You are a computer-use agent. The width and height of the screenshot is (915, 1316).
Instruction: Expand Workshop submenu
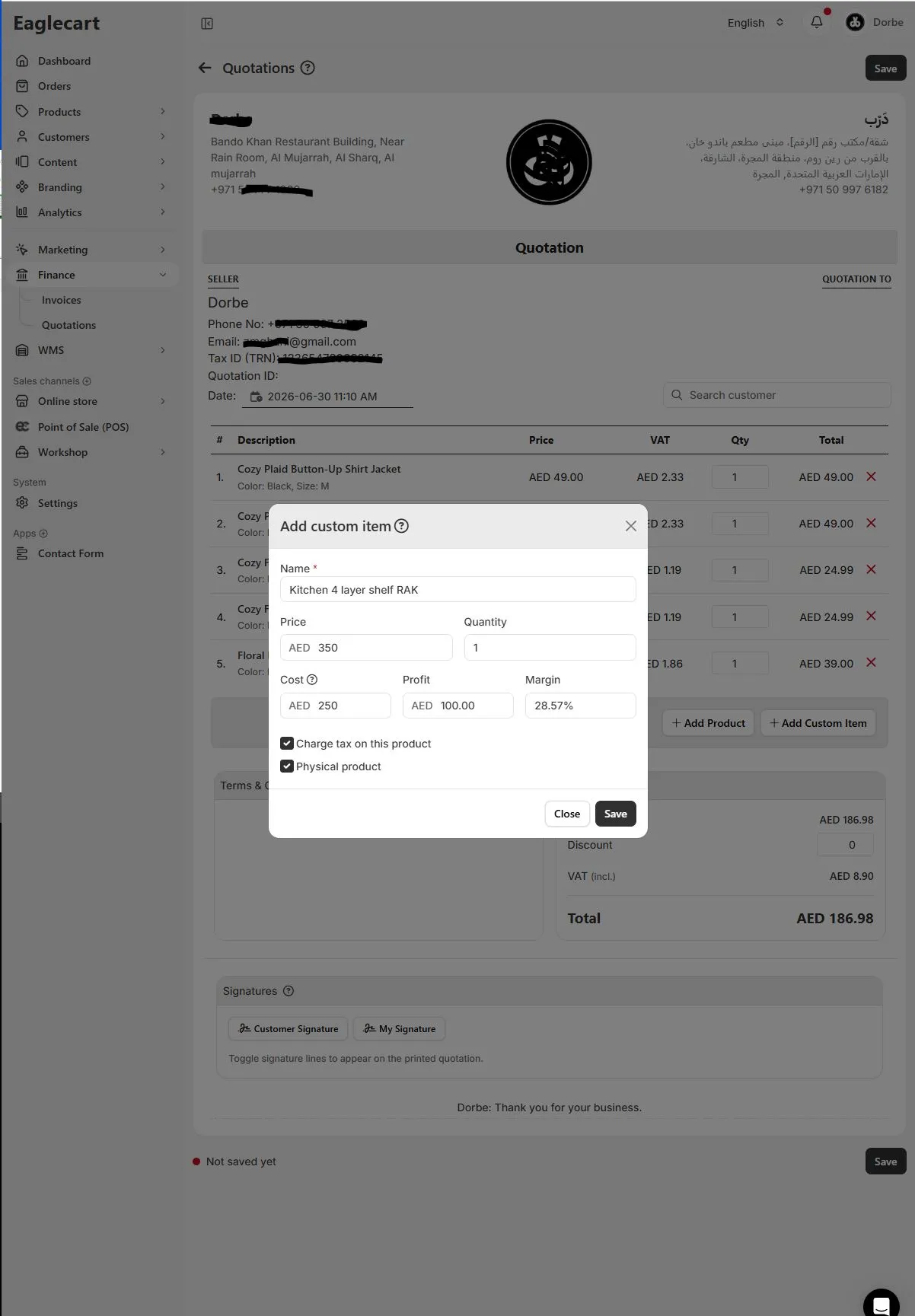click(x=162, y=452)
